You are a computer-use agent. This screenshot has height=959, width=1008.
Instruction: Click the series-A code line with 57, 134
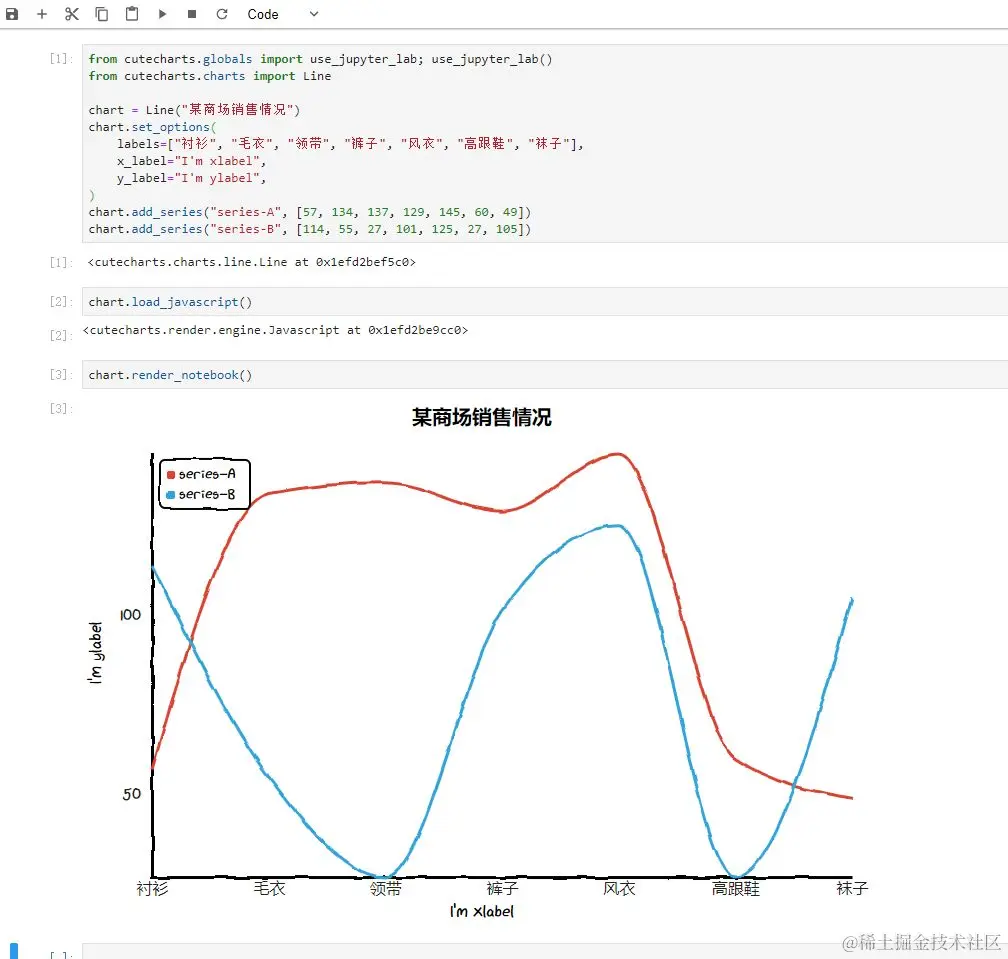[x=310, y=211]
